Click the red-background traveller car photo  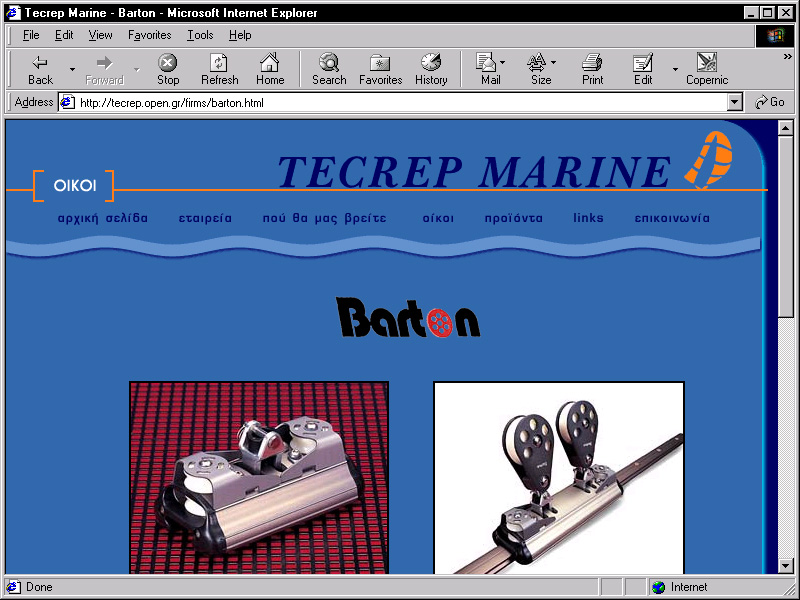[259, 477]
